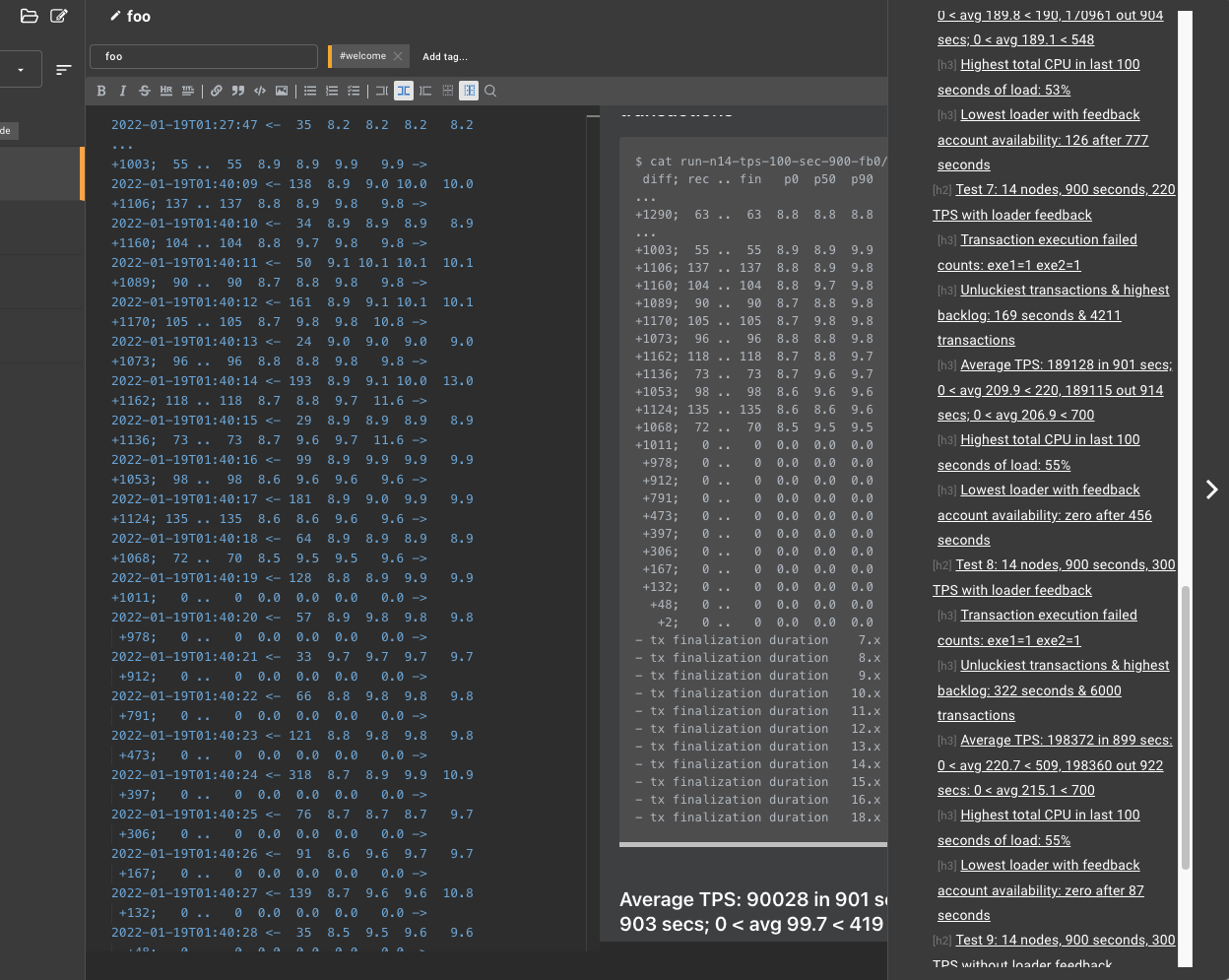This screenshot has height=980, width=1229.
Task: Apply italic formatting from the toolbar
Action: tap(123, 91)
